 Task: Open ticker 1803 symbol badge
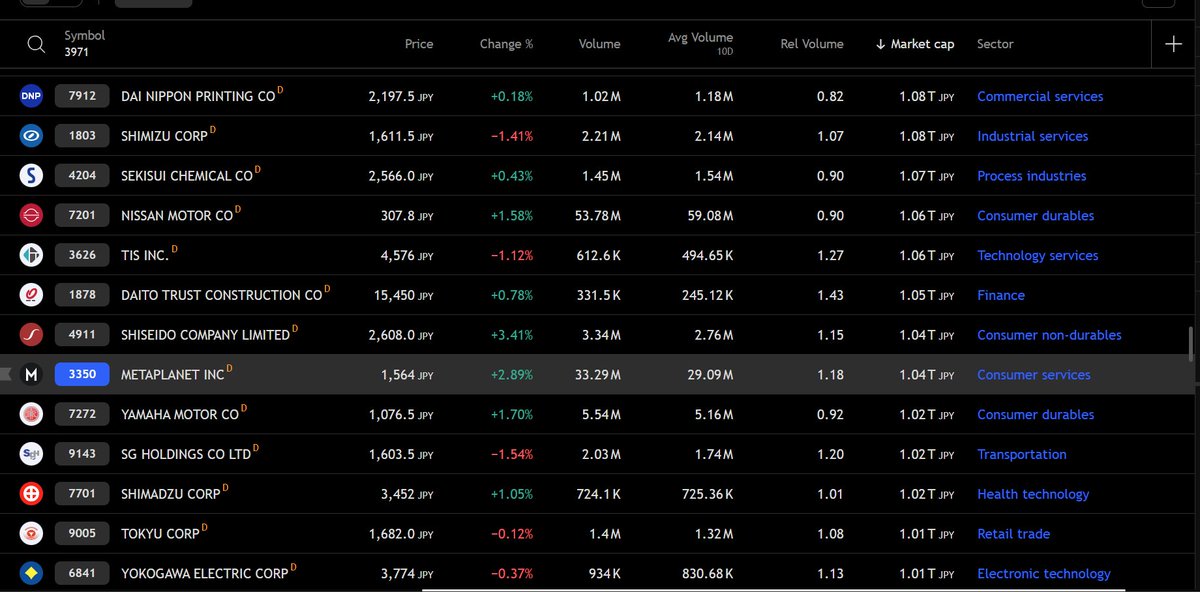click(82, 136)
